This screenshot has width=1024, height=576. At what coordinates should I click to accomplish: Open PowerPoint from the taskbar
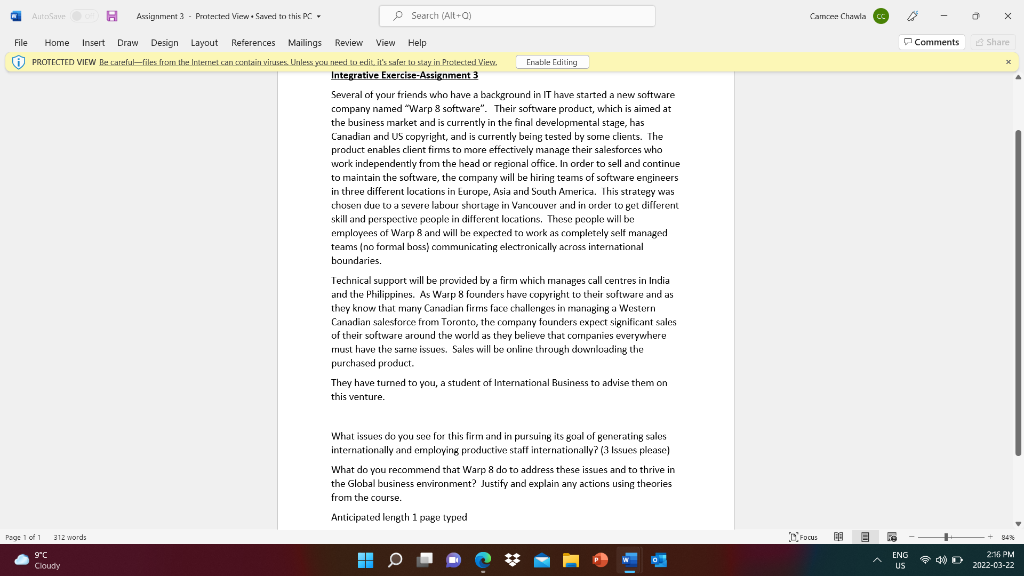(599, 560)
